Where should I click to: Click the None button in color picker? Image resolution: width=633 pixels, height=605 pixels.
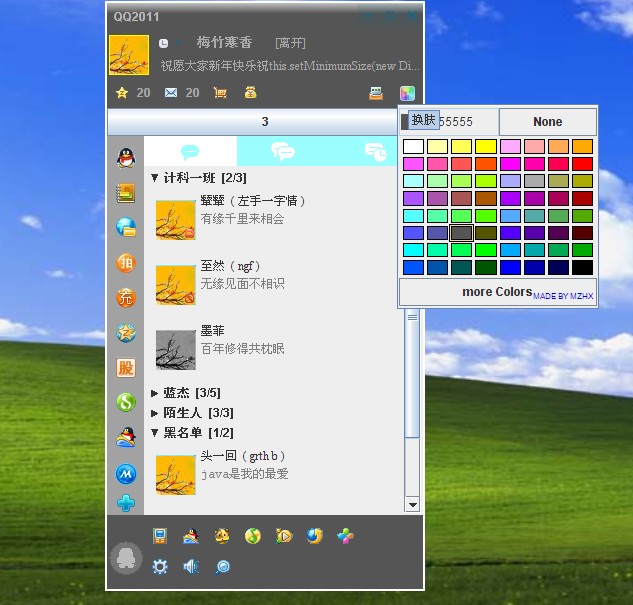pos(547,122)
